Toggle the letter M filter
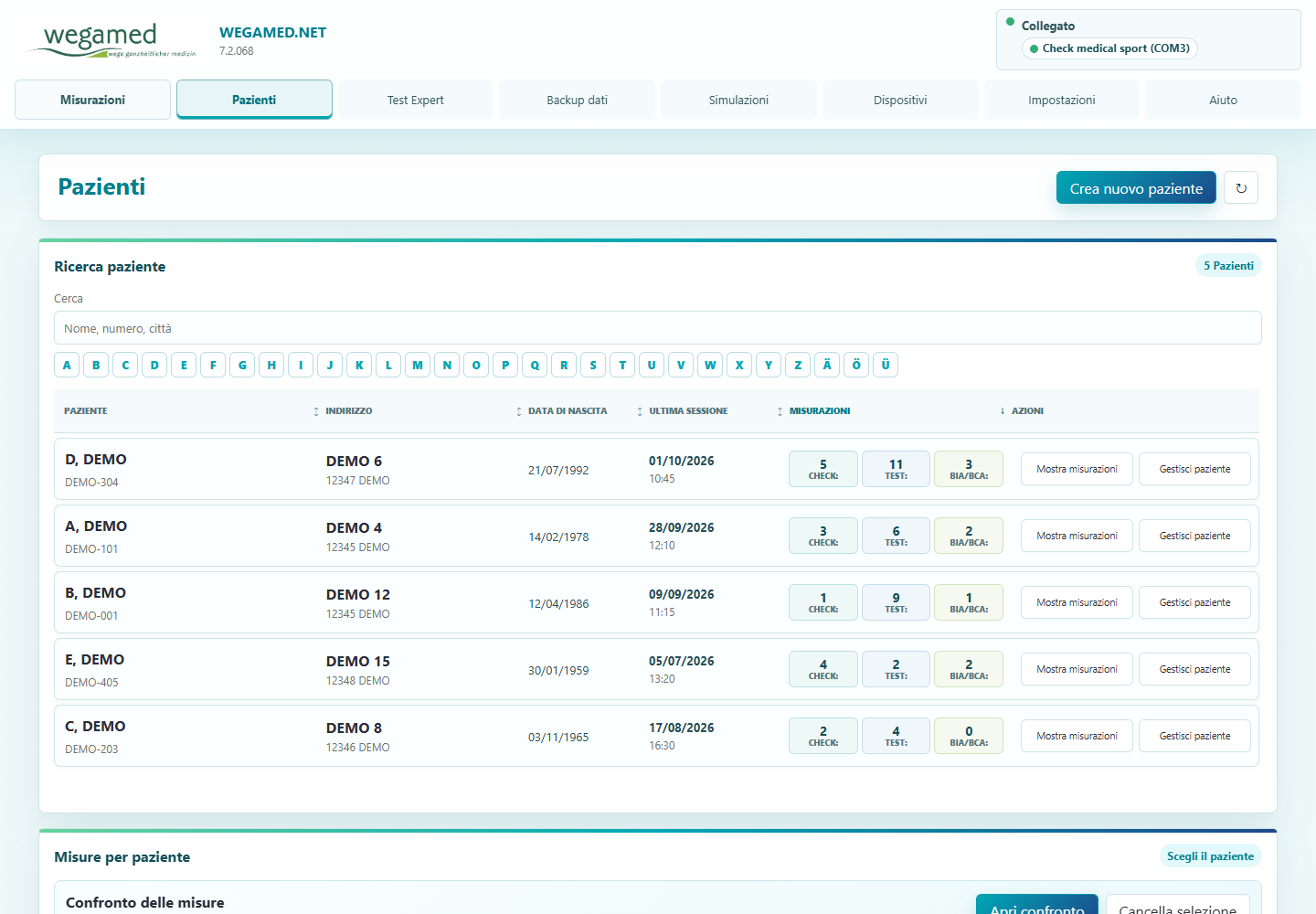Screen dimensions: 1316x914 [418, 365]
